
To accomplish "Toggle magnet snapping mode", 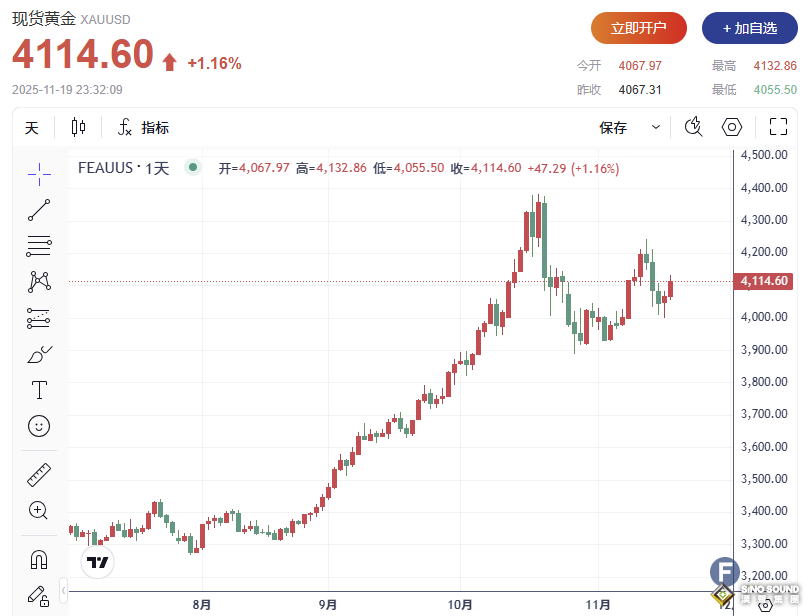I will [x=38, y=559].
